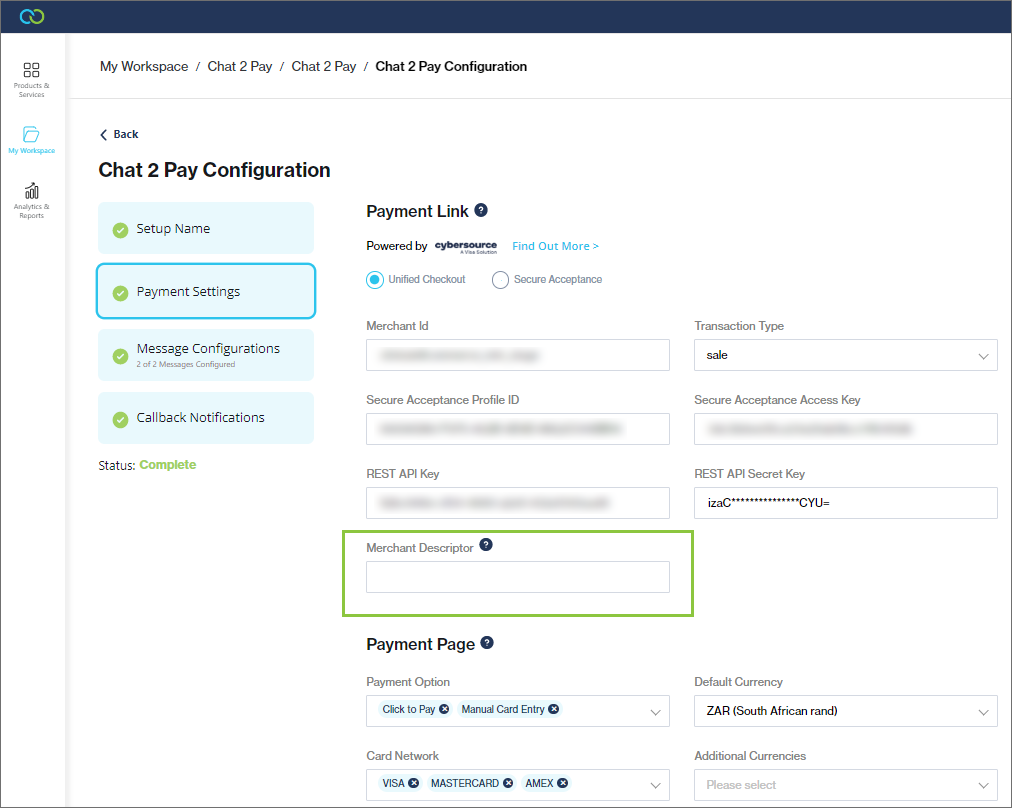Image resolution: width=1012 pixels, height=808 pixels.
Task: Click the Merchant Descriptor input field
Action: point(517,577)
